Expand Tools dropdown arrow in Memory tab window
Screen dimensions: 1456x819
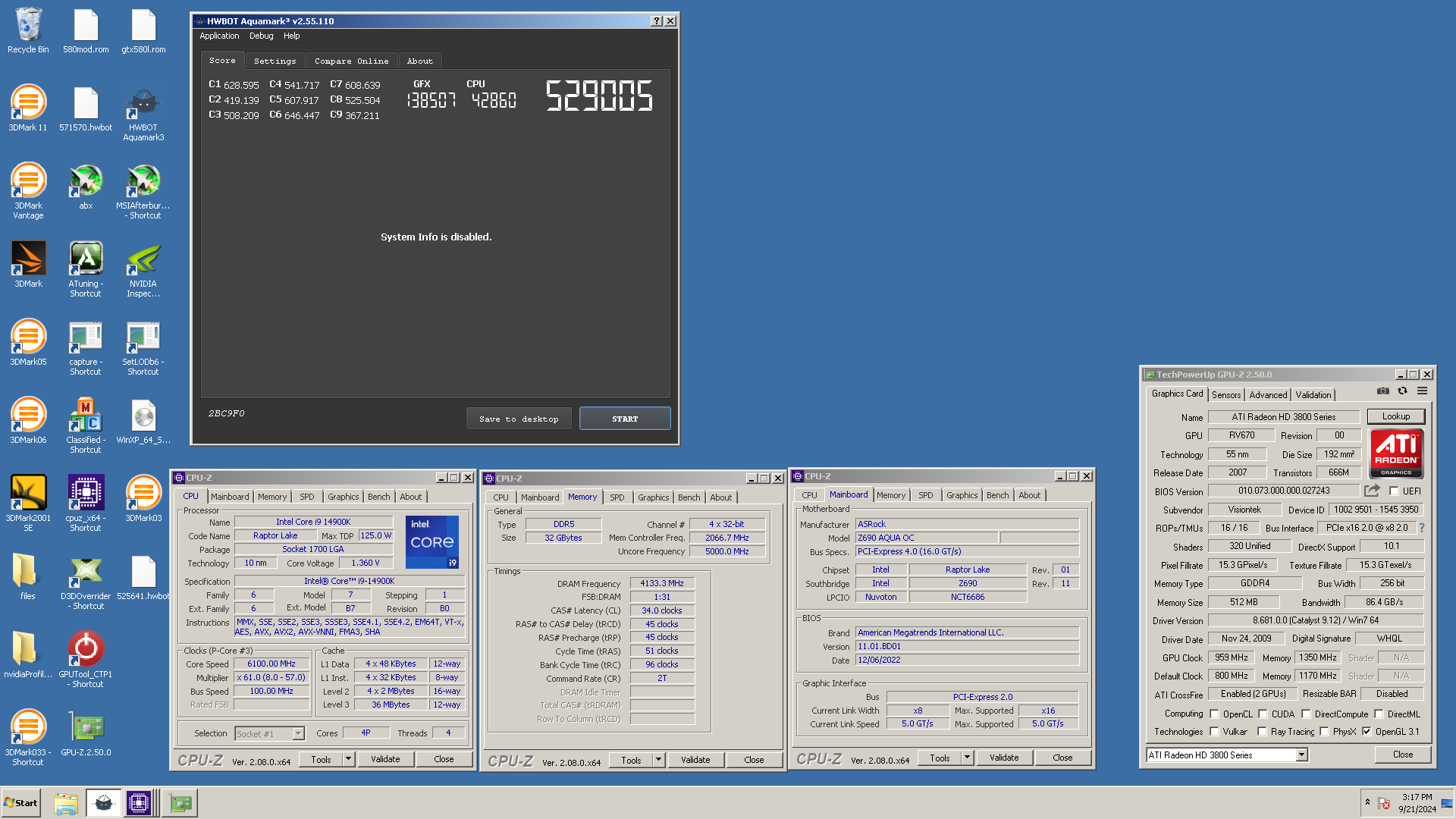pyautogui.click(x=658, y=760)
